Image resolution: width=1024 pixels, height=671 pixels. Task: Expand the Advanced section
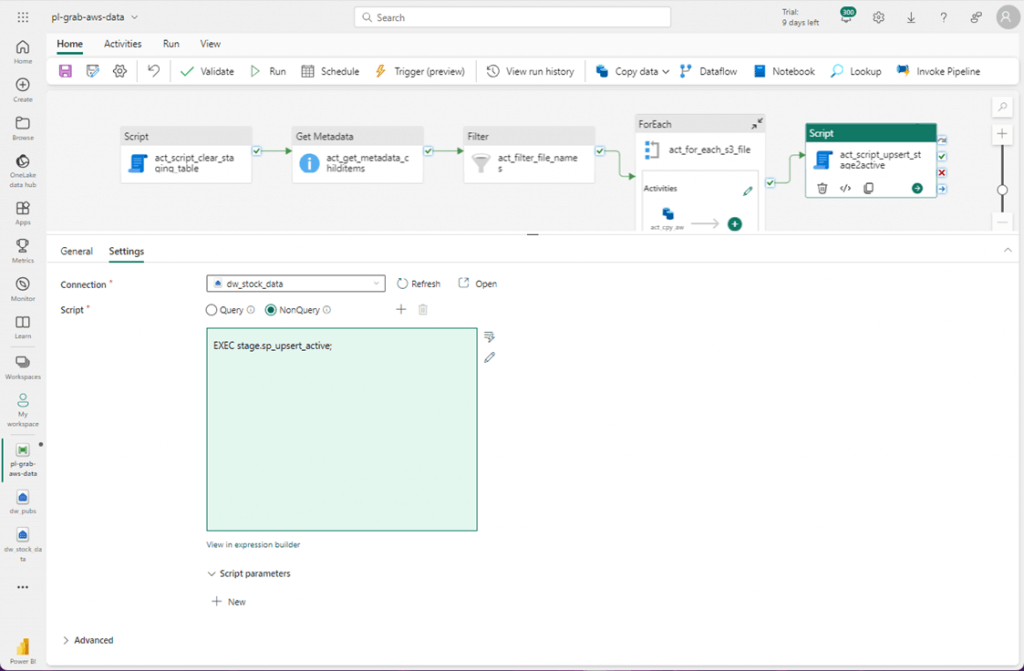click(x=91, y=640)
